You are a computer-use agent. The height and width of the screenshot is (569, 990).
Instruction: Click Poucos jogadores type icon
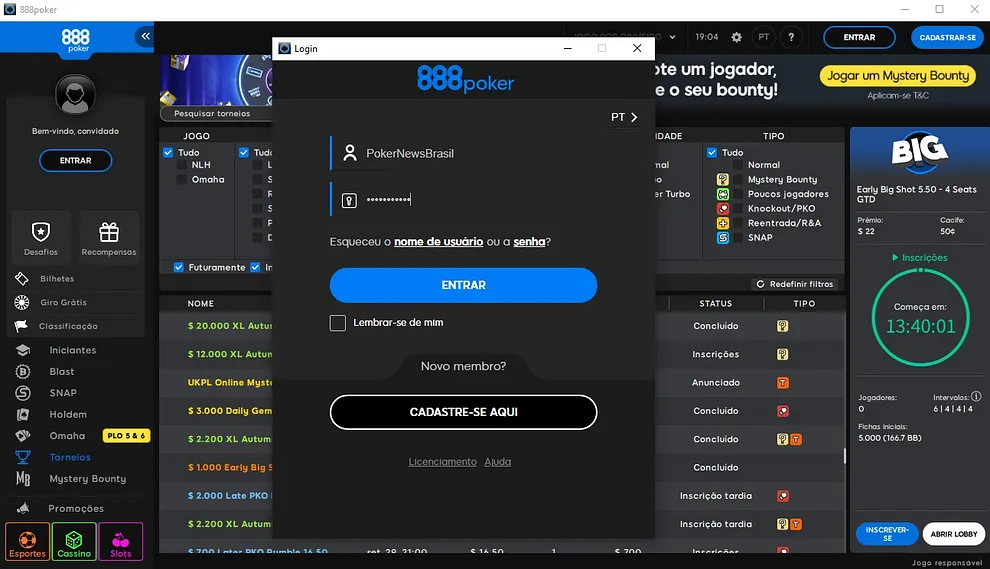tap(723, 194)
